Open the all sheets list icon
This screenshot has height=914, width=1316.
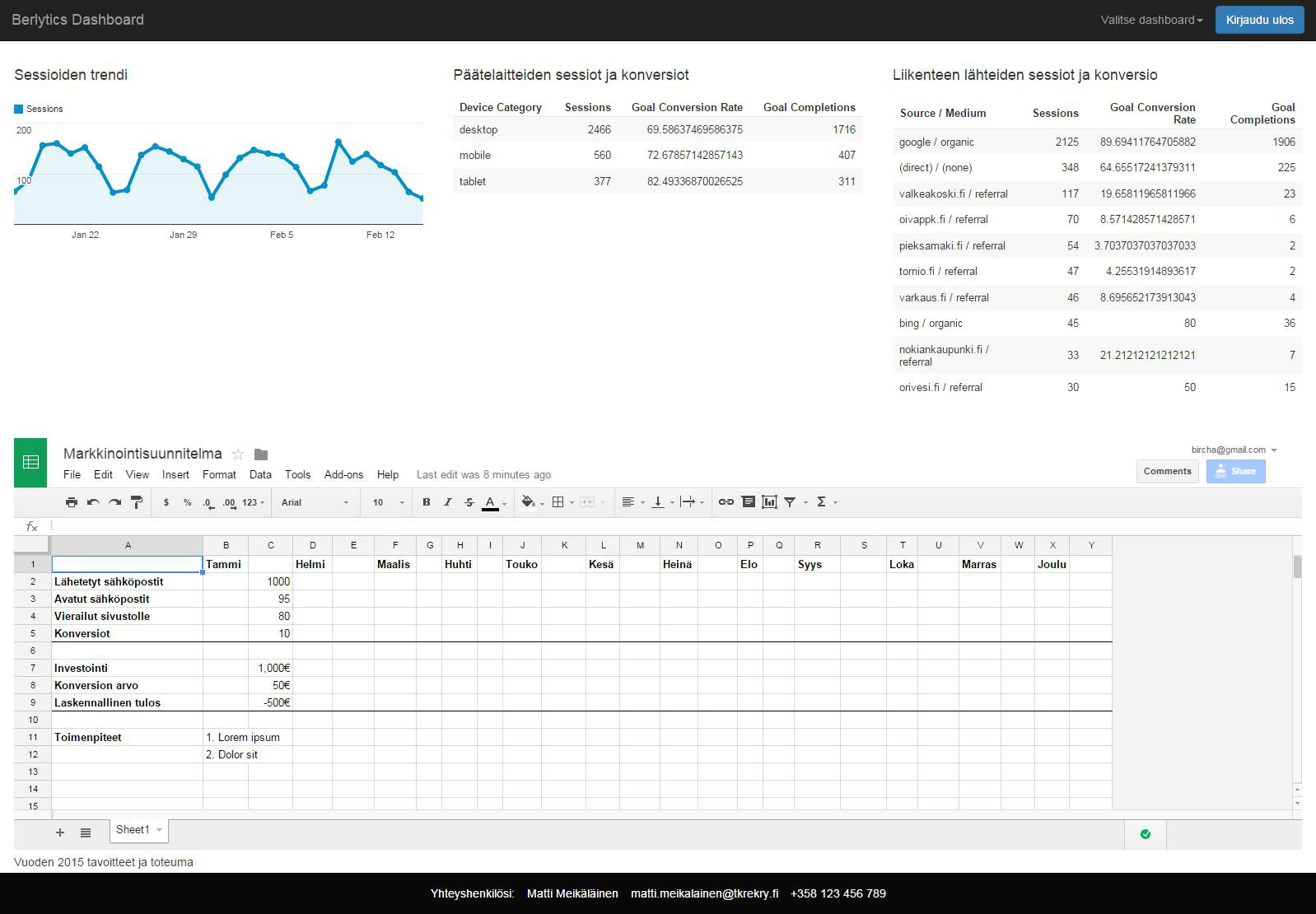point(86,832)
